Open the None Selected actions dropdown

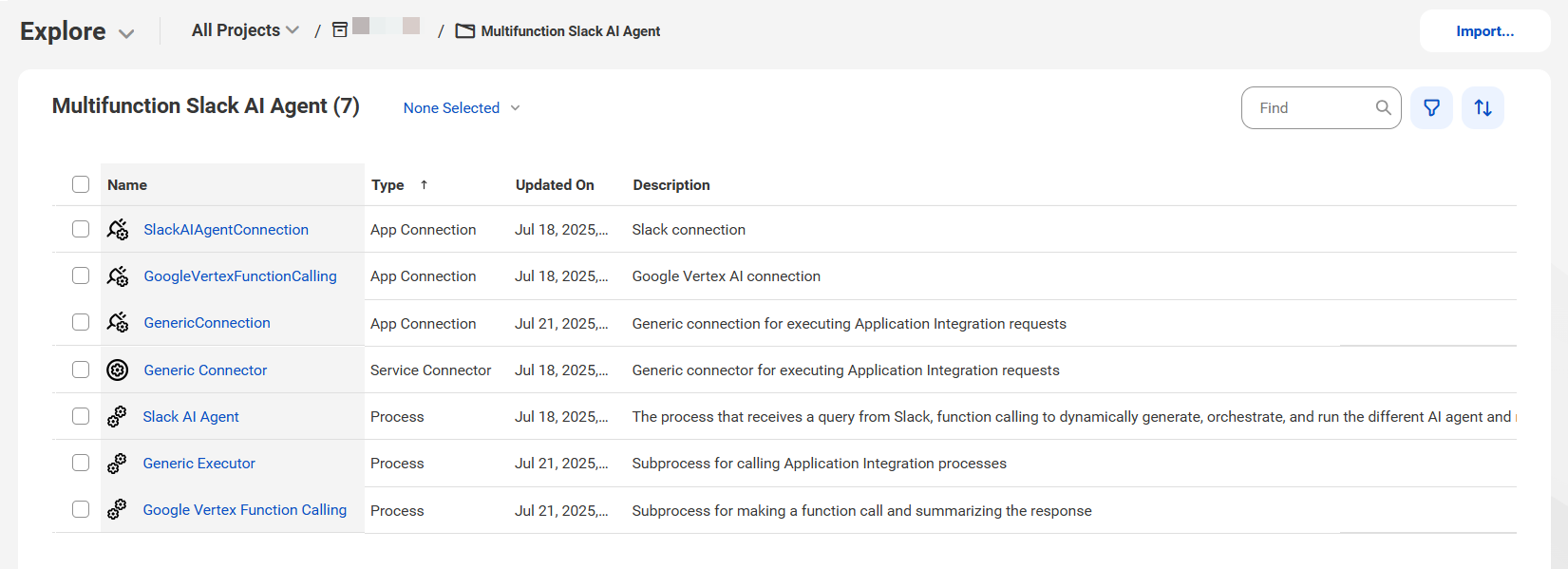click(x=462, y=108)
